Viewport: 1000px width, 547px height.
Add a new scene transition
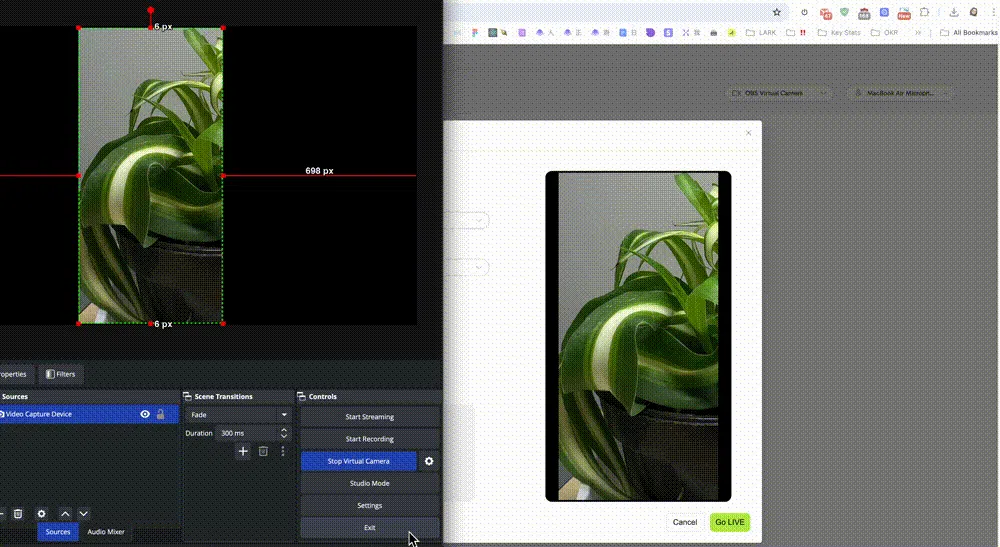tap(243, 451)
